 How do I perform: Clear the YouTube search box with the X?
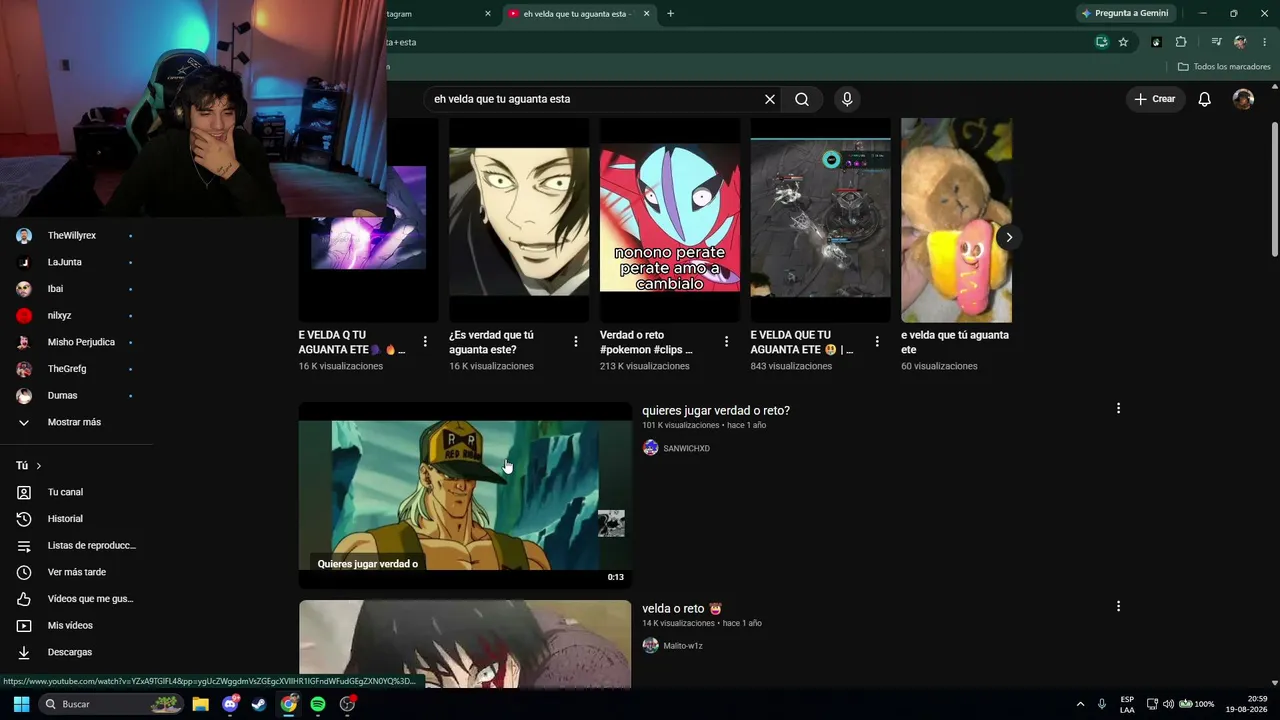770,99
